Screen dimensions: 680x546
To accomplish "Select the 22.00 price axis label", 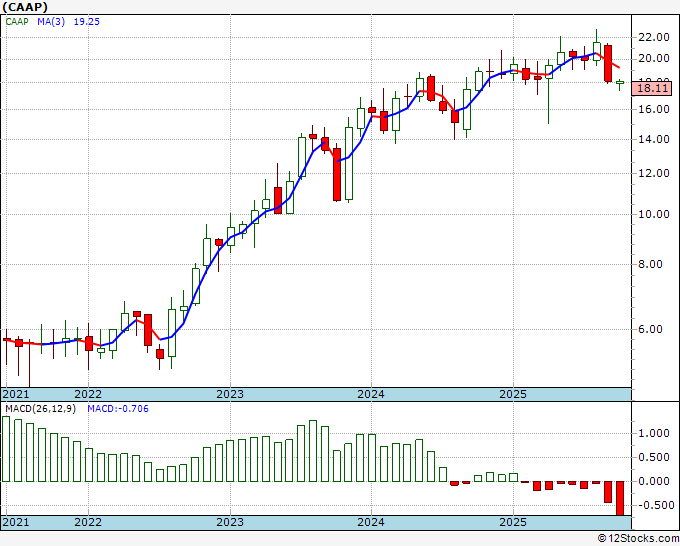I will click(x=654, y=37).
